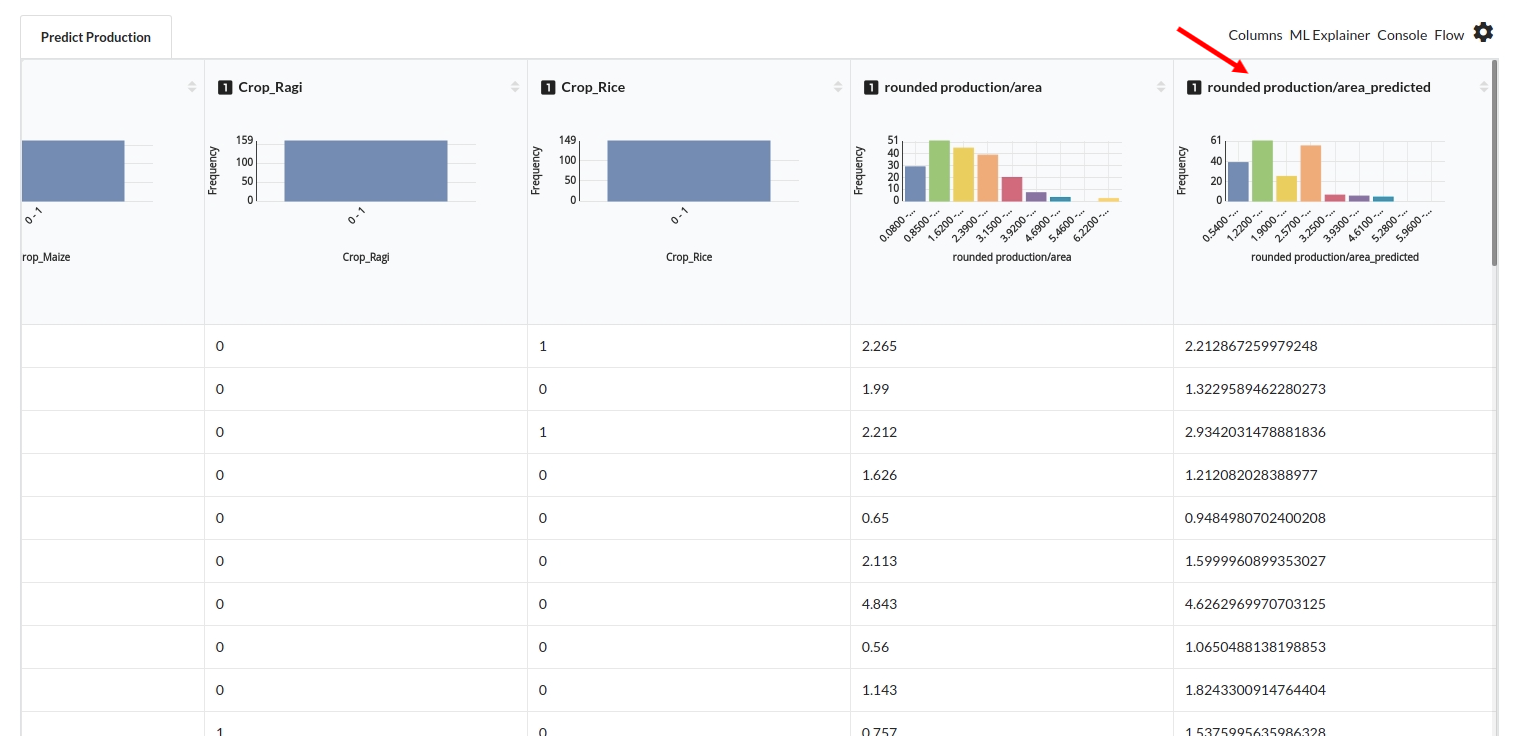1528x736 pixels.
Task: Click the rounded production/area_predicted type icon
Action: (x=1194, y=88)
